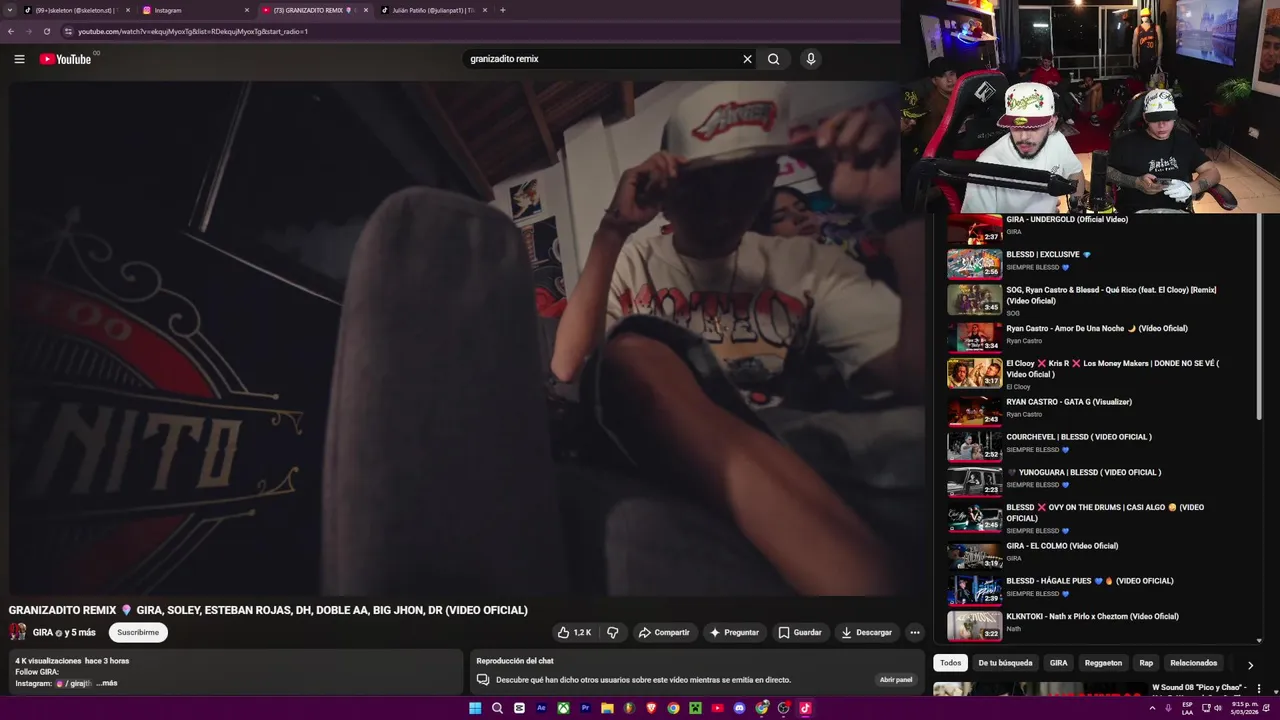Click the Guardar button
Image resolution: width=1280 pixels, height=720 pixels.
tap(800, 632)
